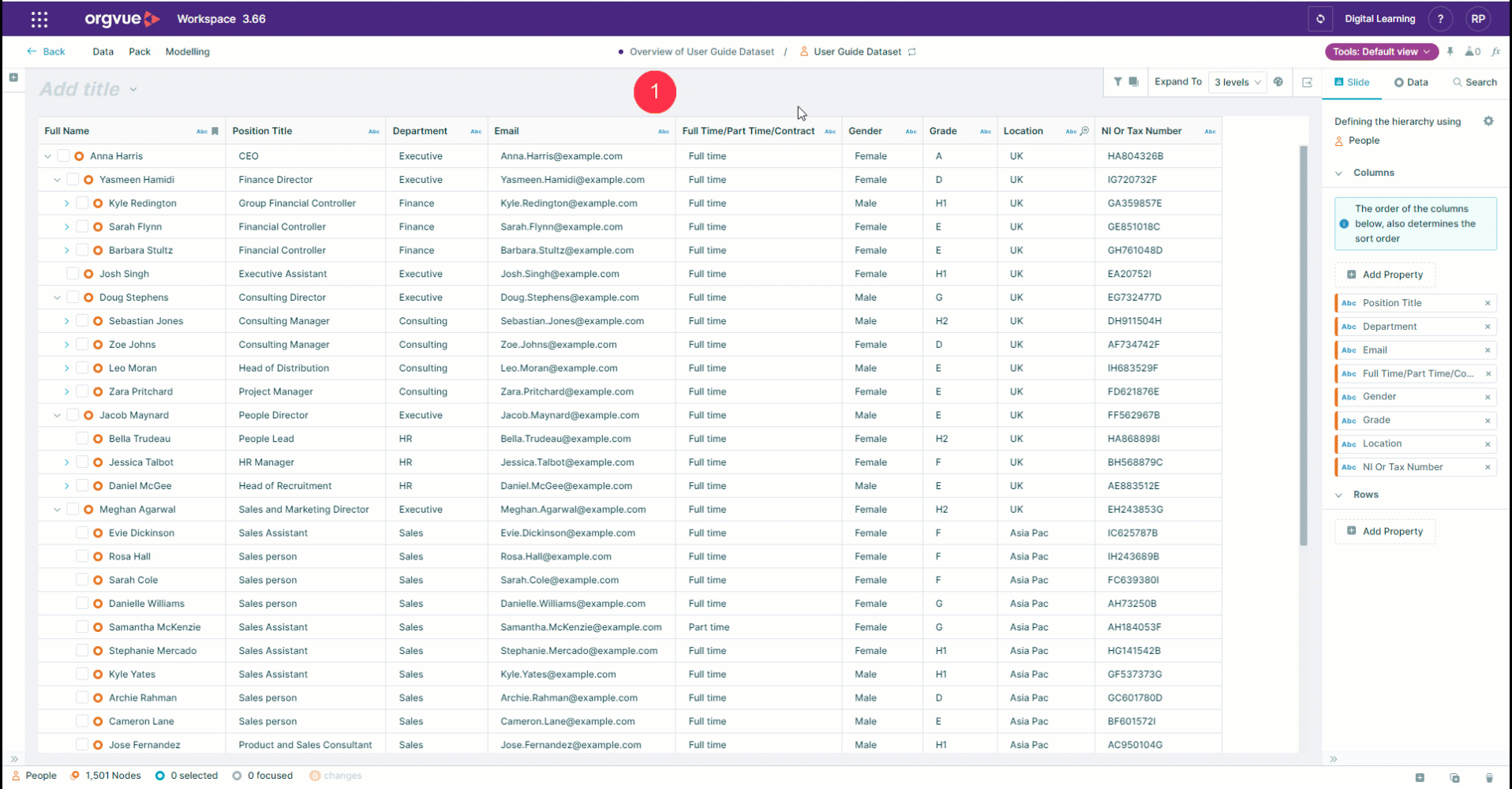The image size is (1512, 789).
Task: Click Add Property under Columns
Action: pos(1385,275)
